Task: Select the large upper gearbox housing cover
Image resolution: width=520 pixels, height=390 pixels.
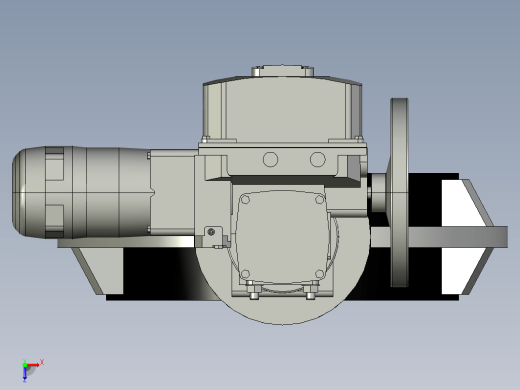Action: [x=282, y=110]
